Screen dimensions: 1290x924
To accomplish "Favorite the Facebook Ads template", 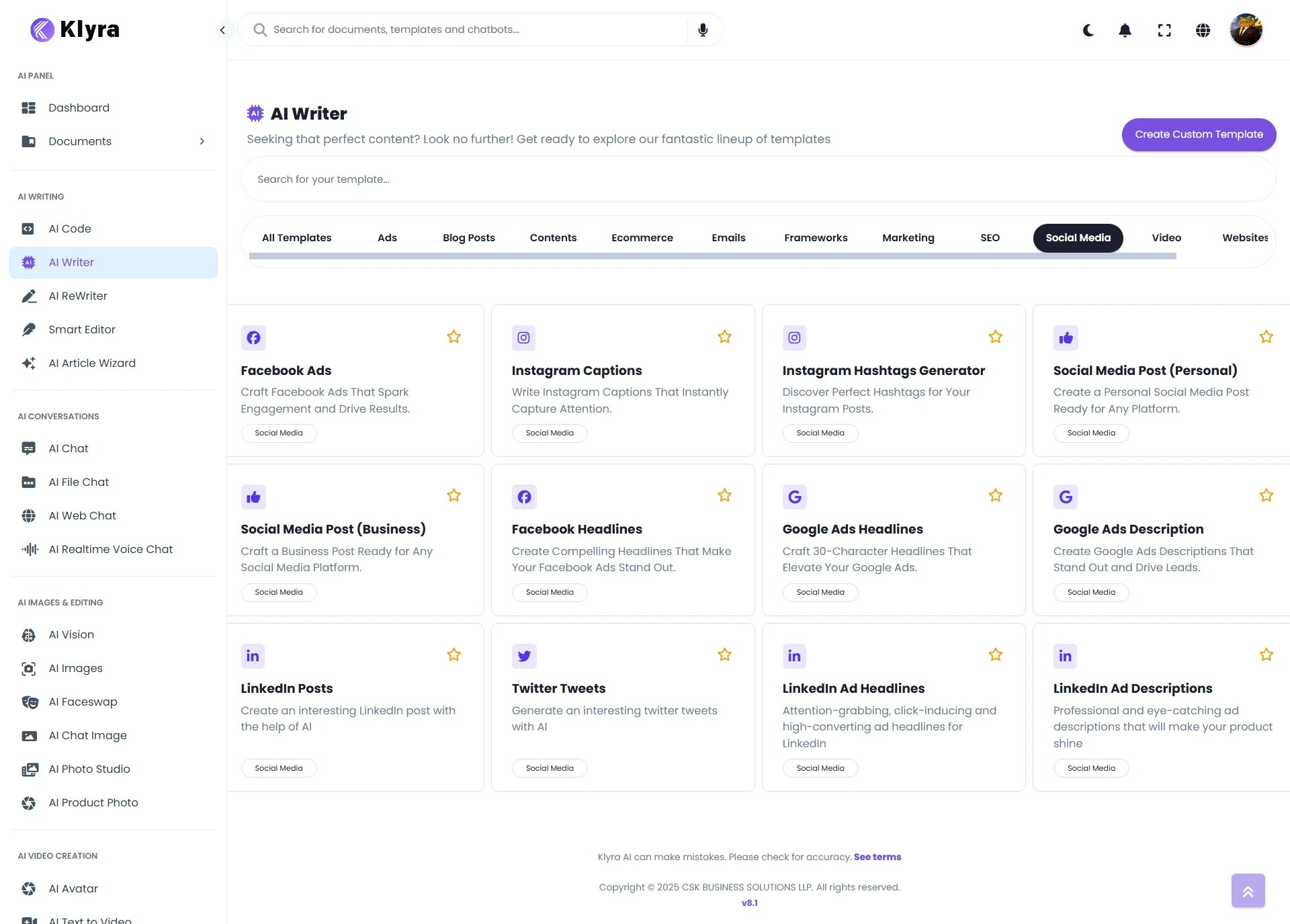I will click(454, 336).
